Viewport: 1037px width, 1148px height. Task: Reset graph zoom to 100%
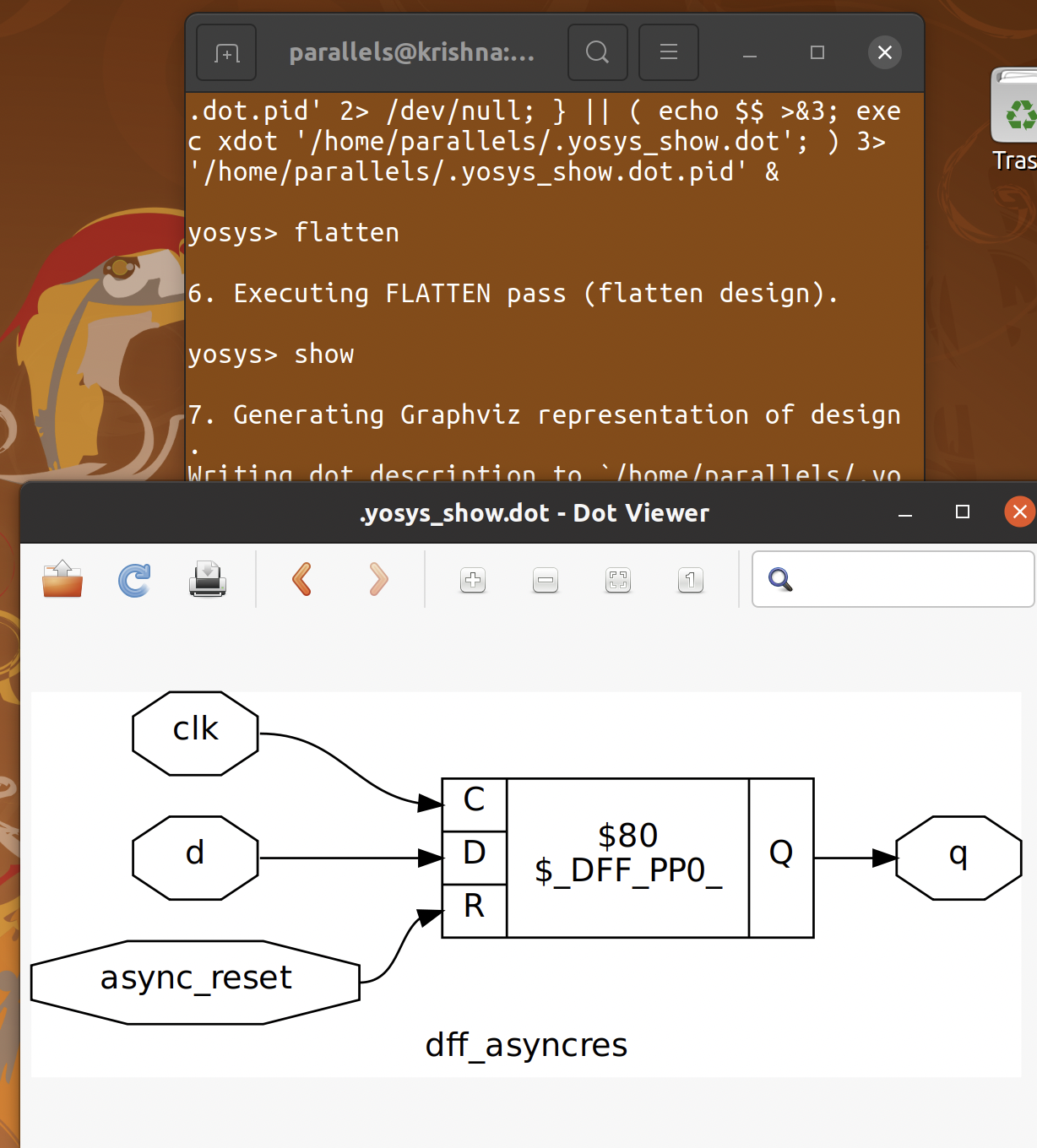click(690, 580)
